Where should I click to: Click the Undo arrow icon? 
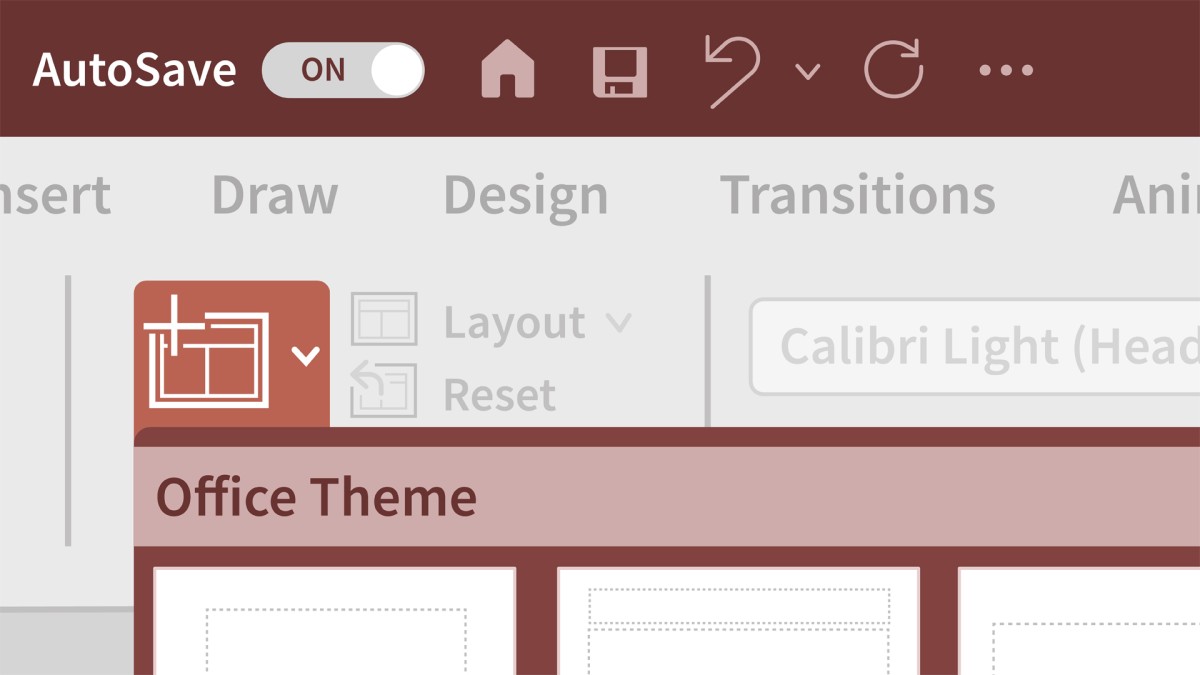click(732, 72)
